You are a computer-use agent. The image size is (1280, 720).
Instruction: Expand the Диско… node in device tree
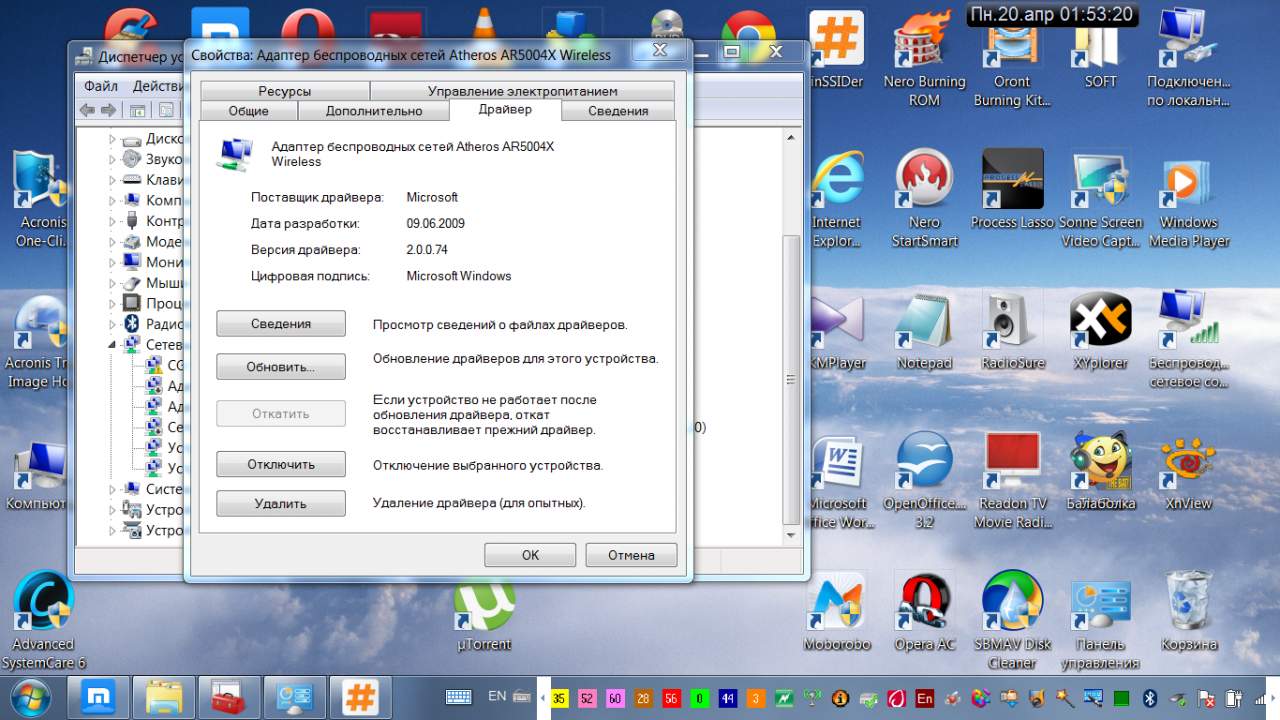coord(112,139)
